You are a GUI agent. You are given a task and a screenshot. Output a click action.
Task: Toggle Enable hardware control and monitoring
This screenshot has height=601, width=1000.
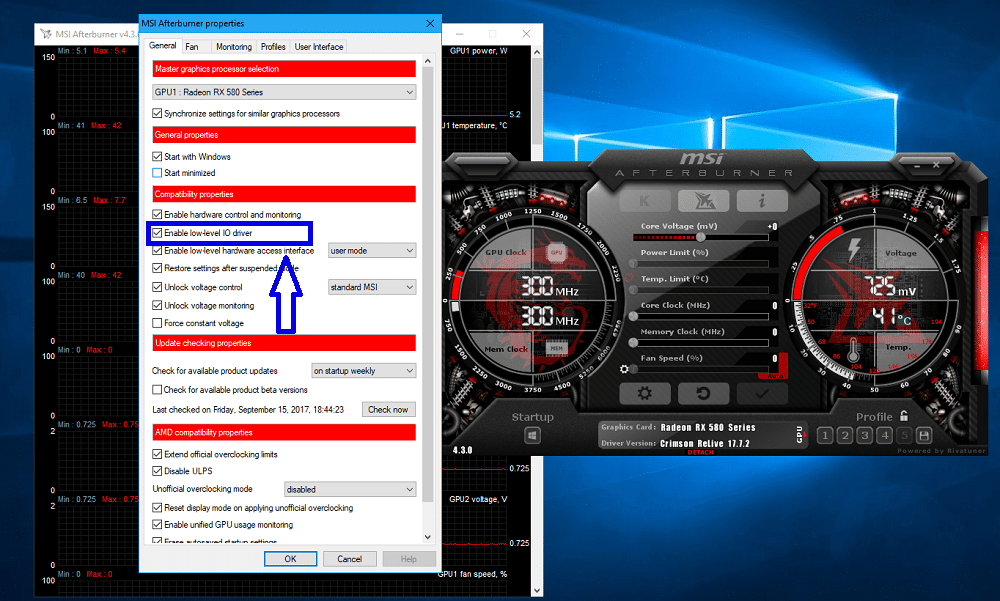tap(157, 214)
